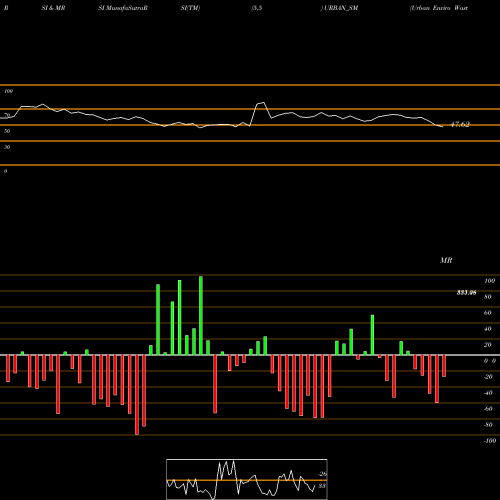Click the MR axis label '20'
This screenshot has width=500, height=500.
(488, 345)
